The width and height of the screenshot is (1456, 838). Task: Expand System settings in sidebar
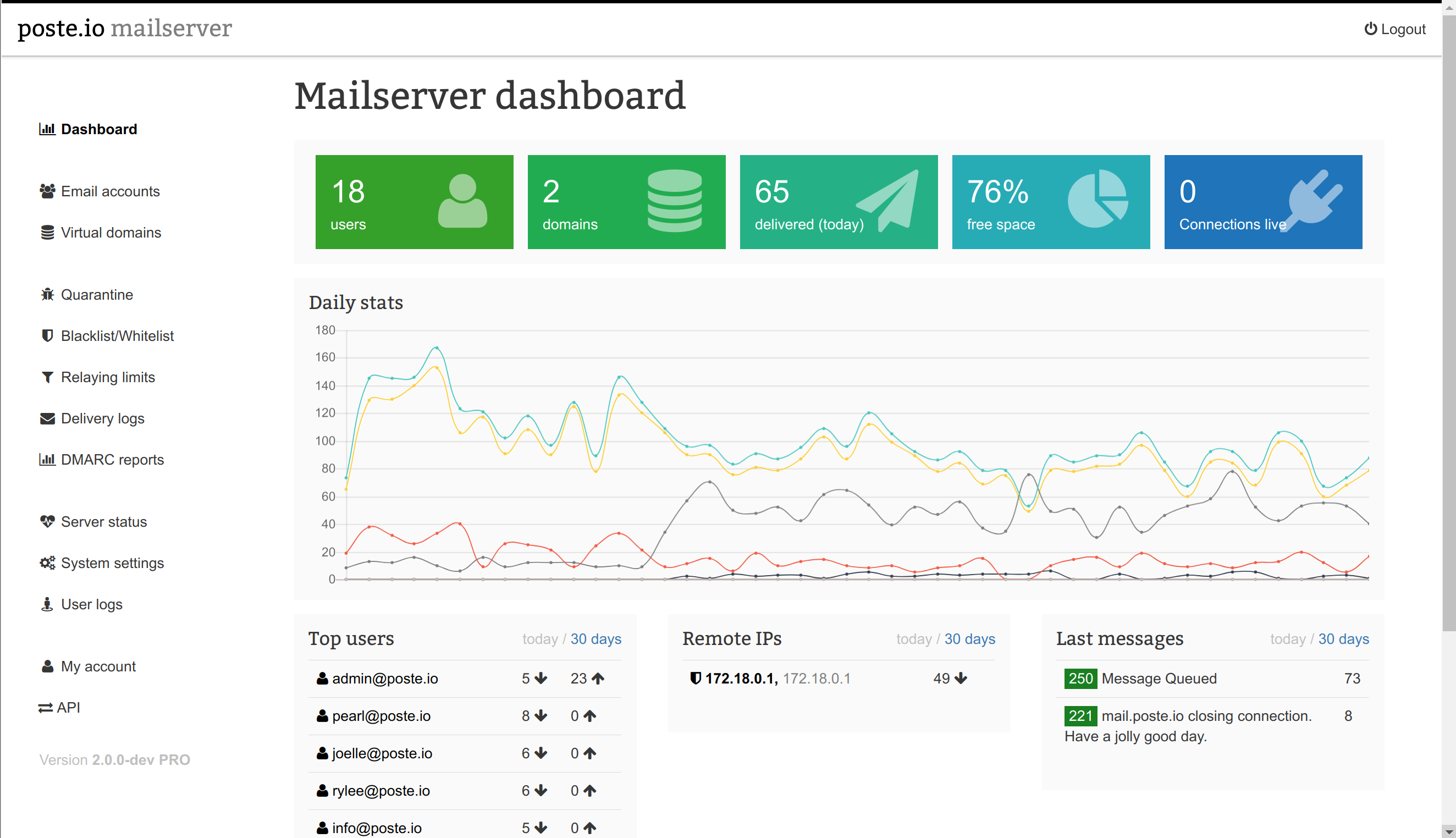(113, 563)
